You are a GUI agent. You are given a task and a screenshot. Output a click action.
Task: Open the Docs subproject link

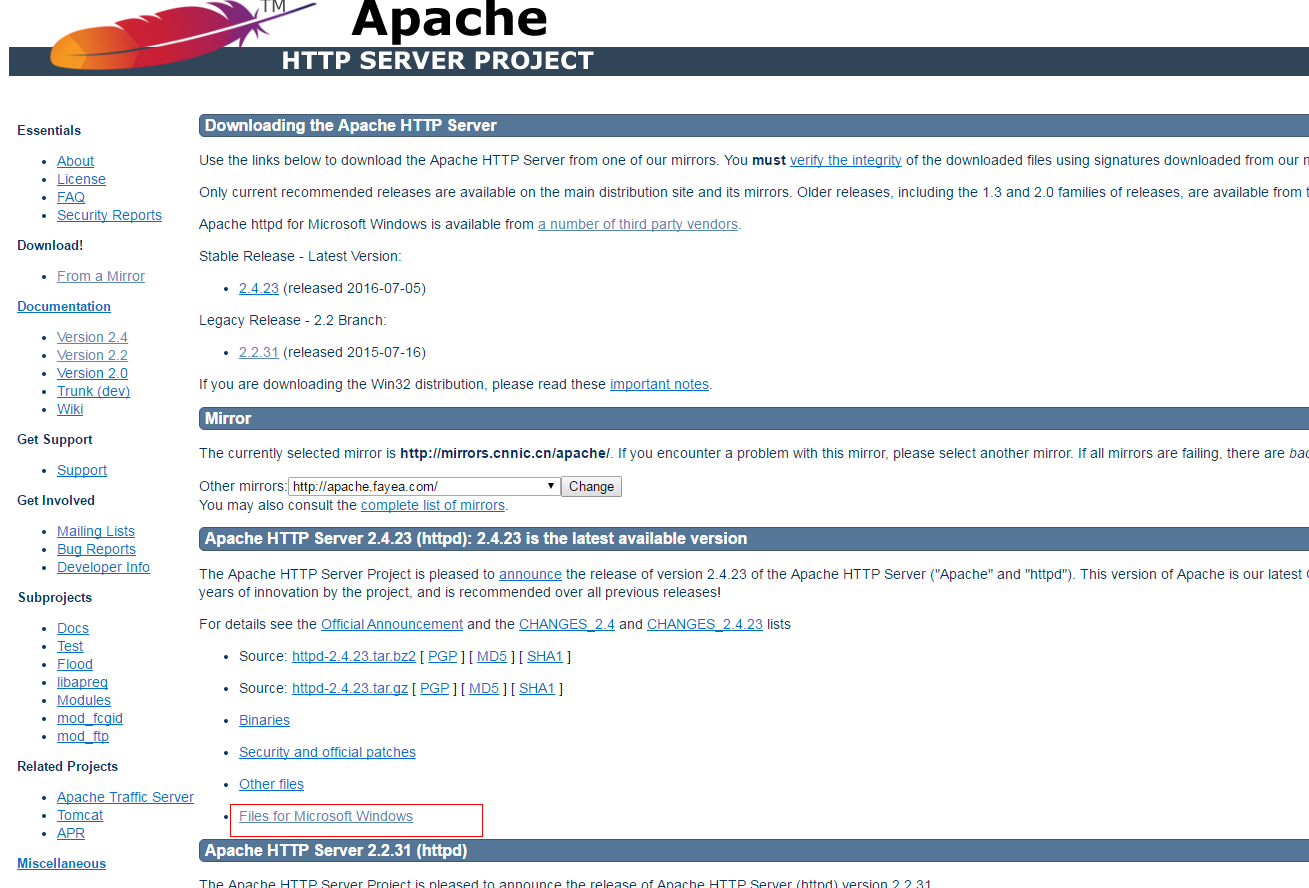point(73,628)
